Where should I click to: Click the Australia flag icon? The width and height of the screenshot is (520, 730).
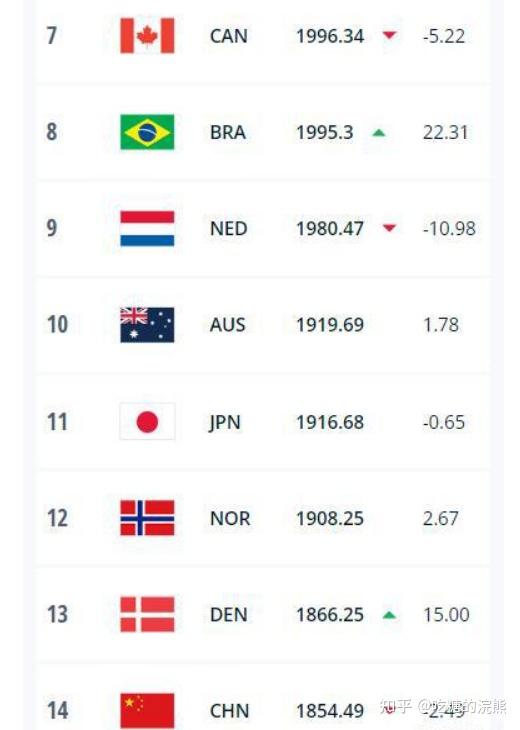147,325
